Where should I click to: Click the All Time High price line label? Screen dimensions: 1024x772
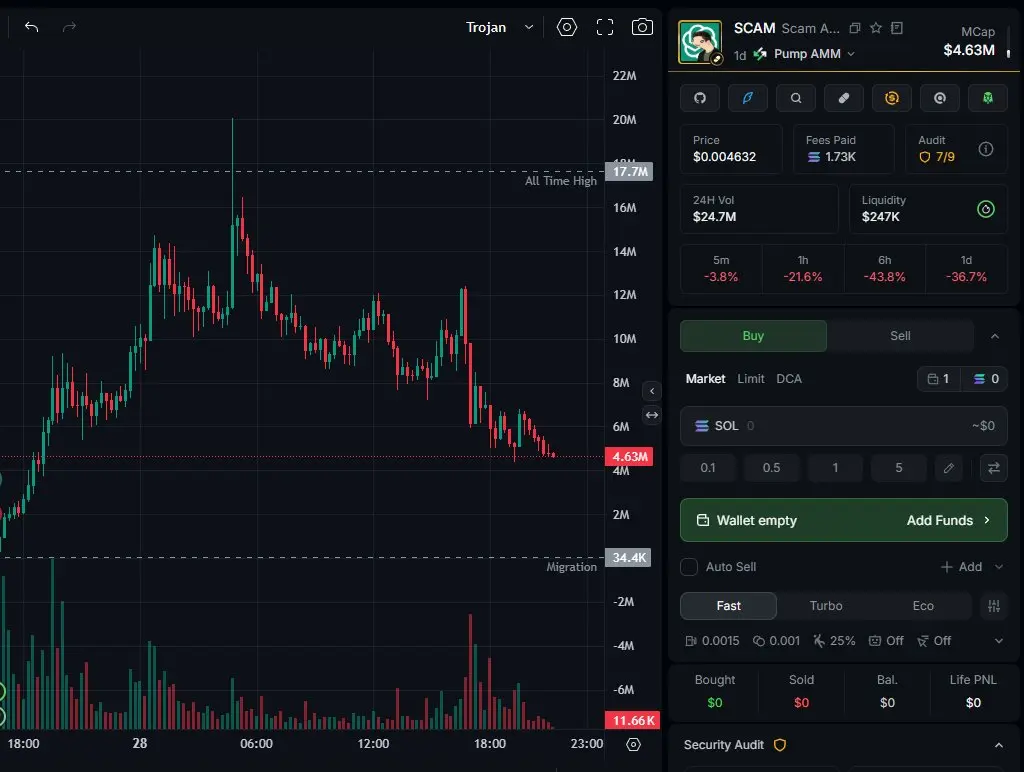561,181
